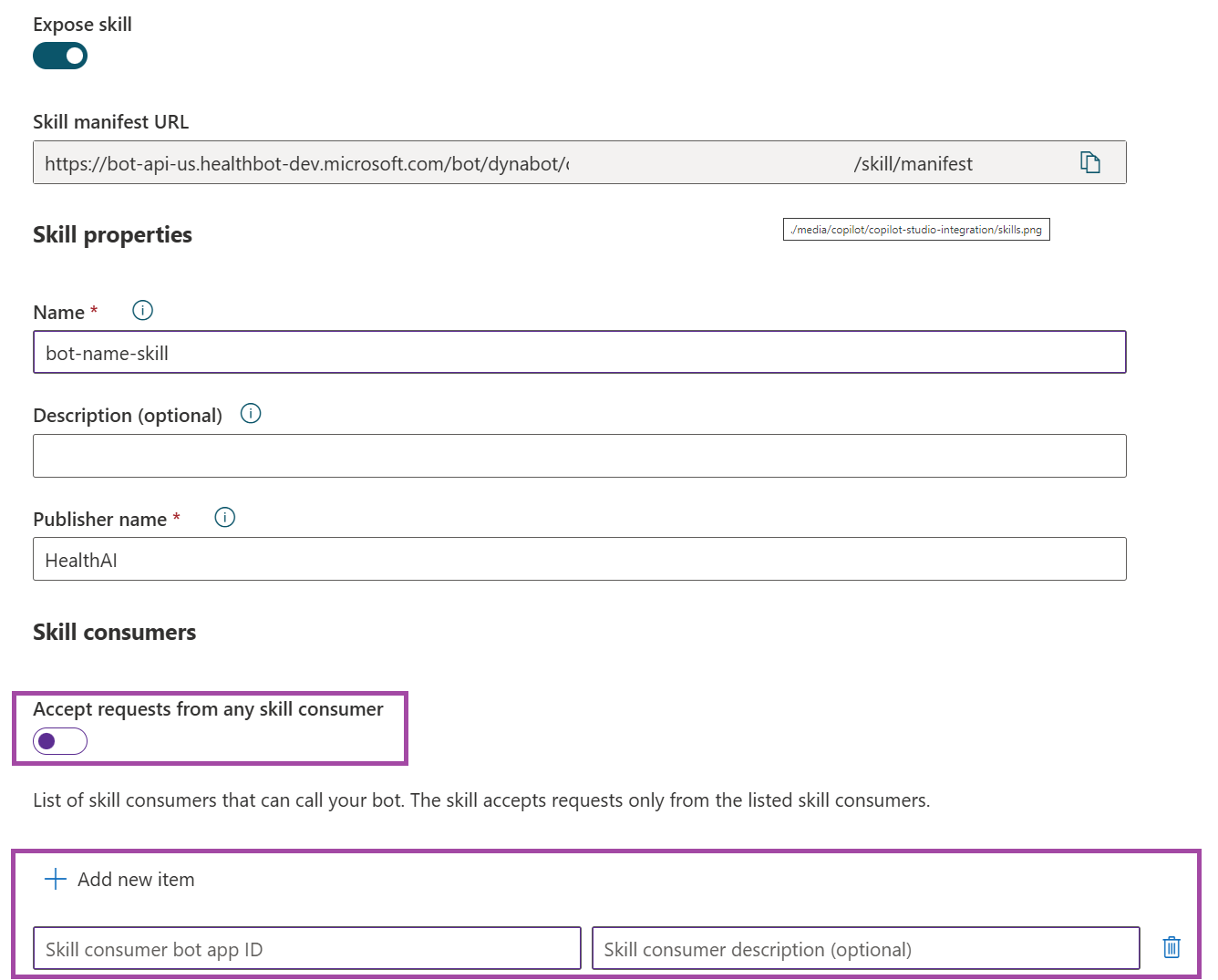Open the info tooltip beside Name
Viewport: 1218px width, 980px height.
pos(141,310)
